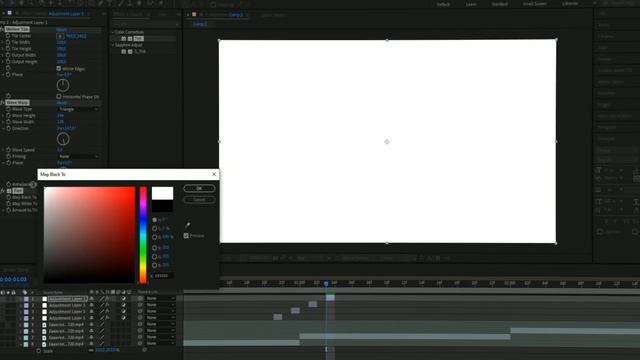Click the Direction angle dial under Wave Warp
640x360 pixels.
pos(63,139)
